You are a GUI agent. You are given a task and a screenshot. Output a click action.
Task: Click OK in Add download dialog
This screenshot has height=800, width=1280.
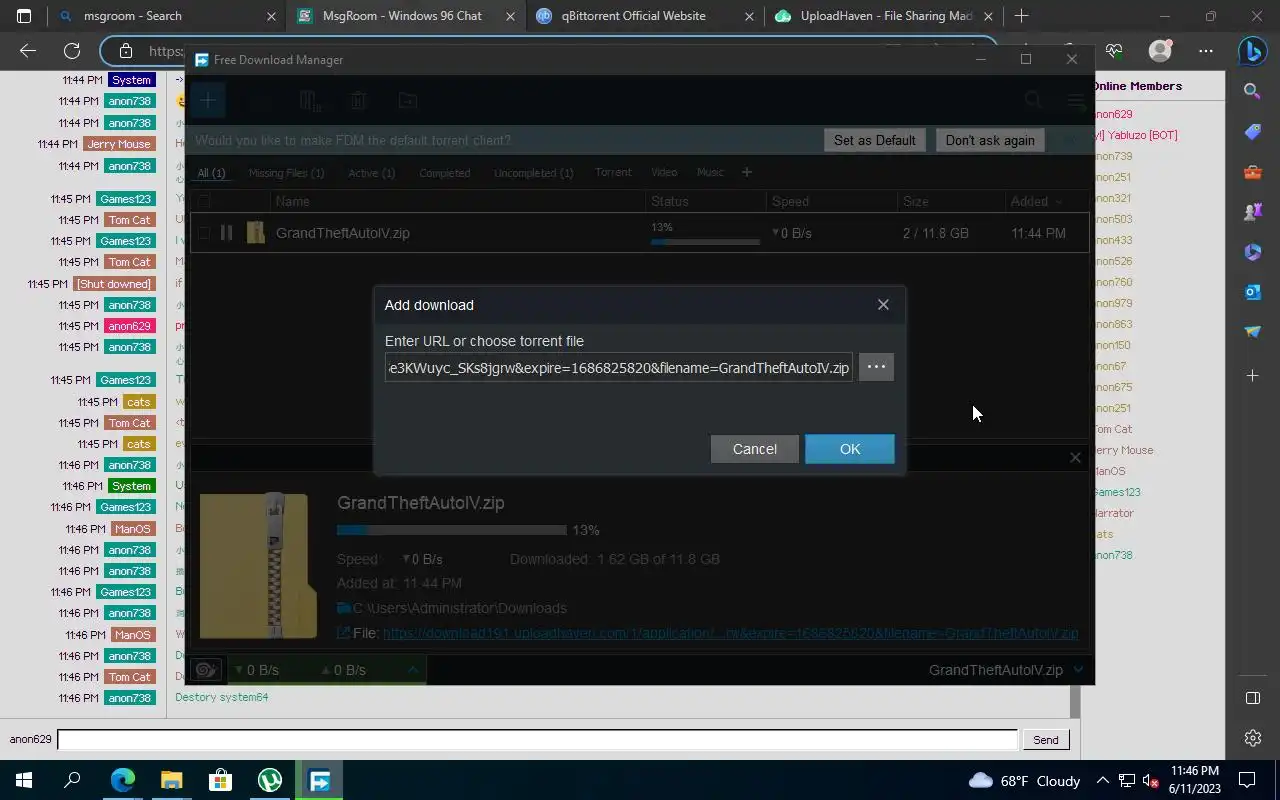coord(850,449)
